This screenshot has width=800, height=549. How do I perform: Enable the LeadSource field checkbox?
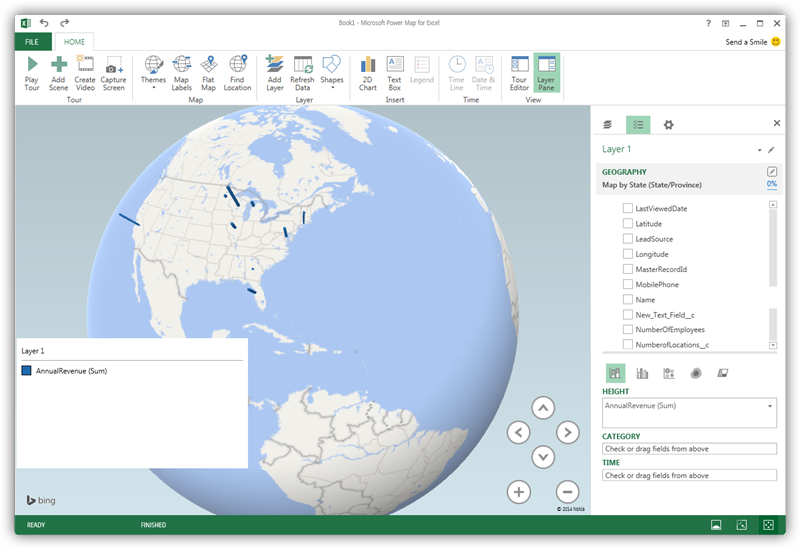point(628,239)
